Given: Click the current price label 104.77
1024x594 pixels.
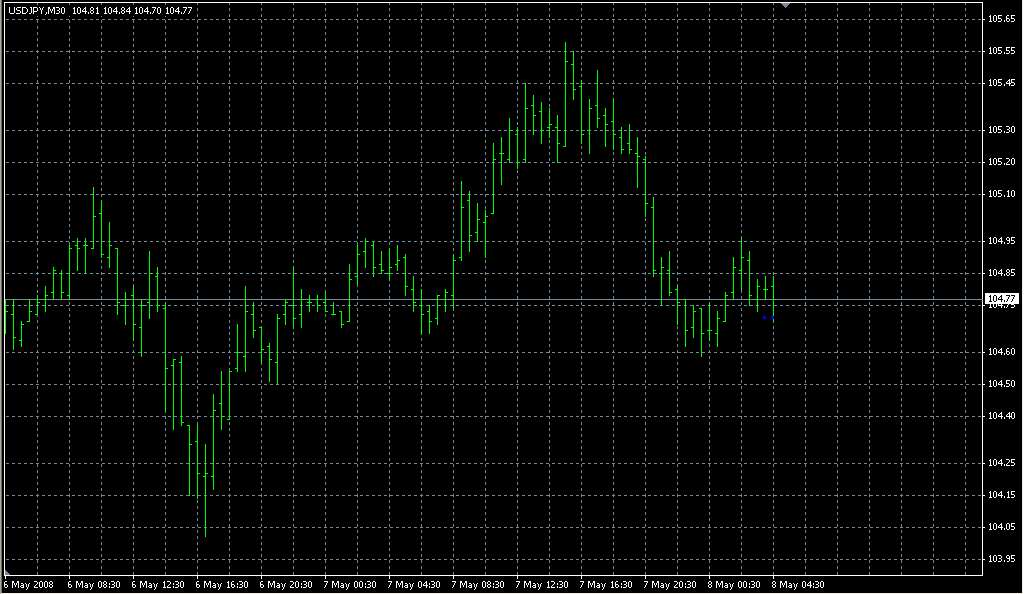Looking at the screenshot, I should pyautogui.click(x=1001, y=299).
